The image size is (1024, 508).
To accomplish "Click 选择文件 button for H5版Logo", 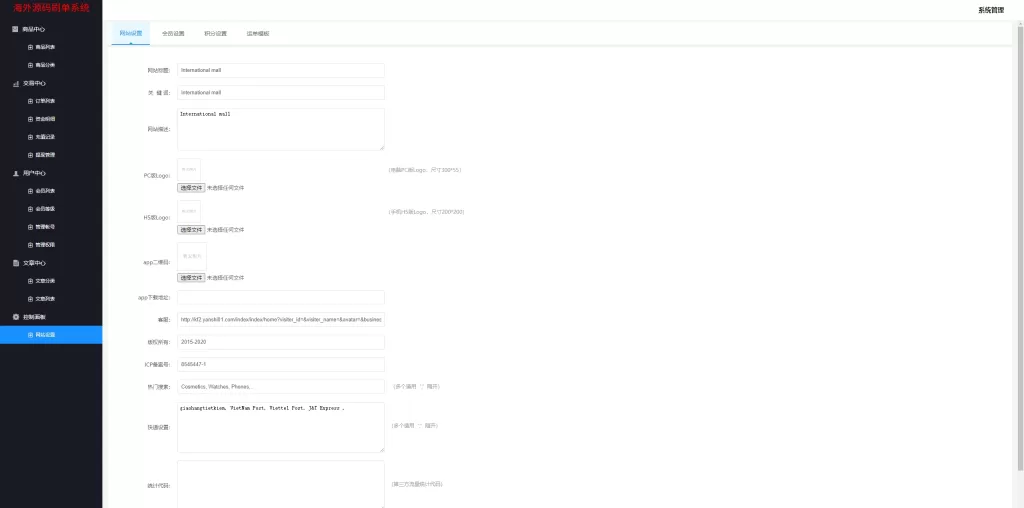I will tap(191, 230).
